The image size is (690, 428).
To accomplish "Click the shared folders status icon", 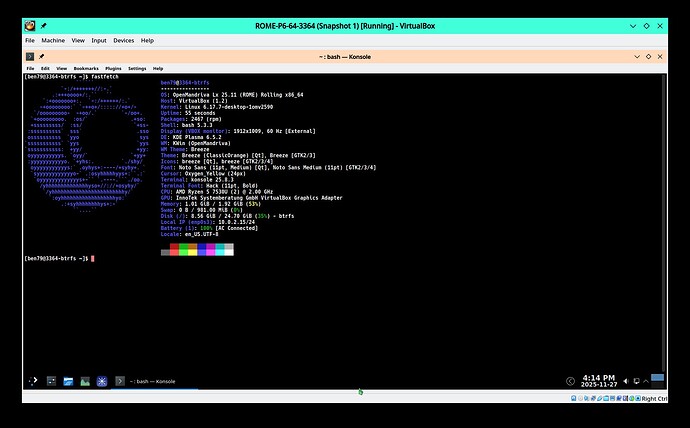I will point(606,398).
